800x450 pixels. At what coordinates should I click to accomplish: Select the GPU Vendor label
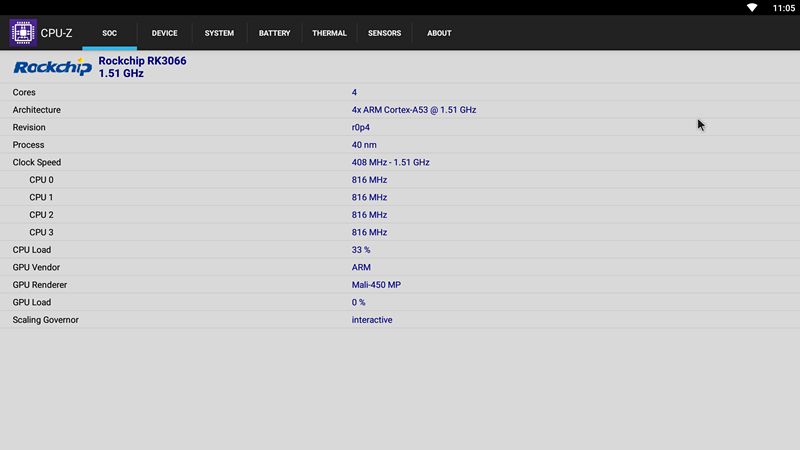click(x=36, y=267)
